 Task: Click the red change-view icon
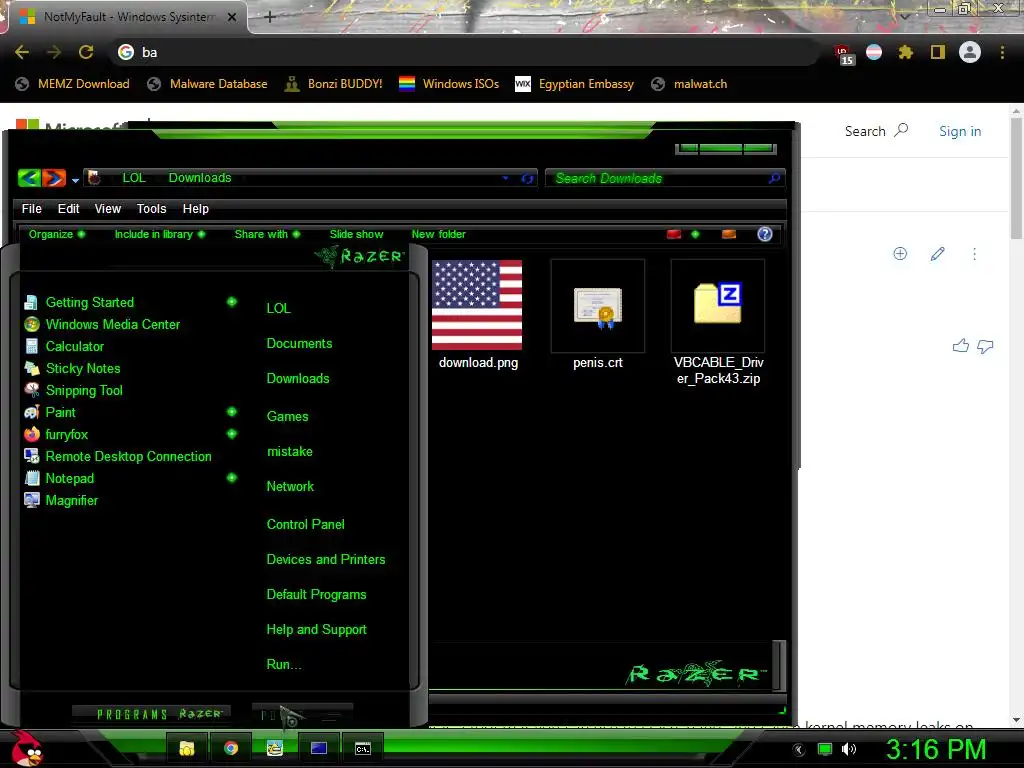coord(674,234)
